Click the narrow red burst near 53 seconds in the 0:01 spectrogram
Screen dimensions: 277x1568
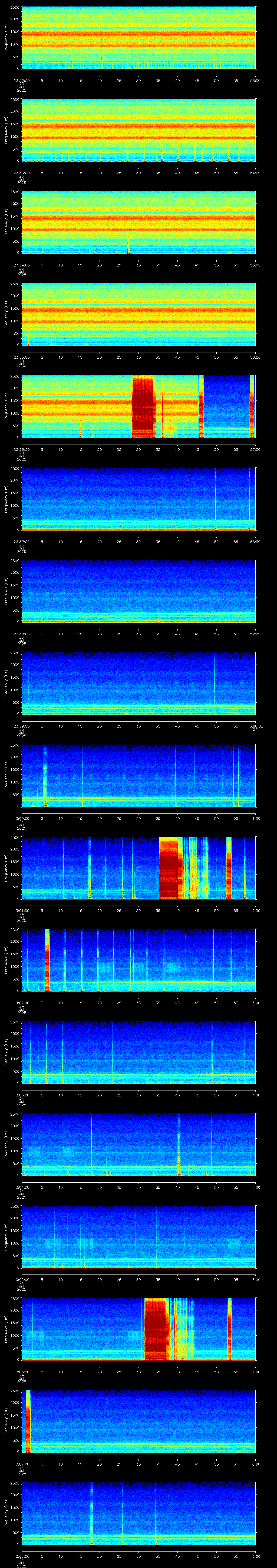229,868
